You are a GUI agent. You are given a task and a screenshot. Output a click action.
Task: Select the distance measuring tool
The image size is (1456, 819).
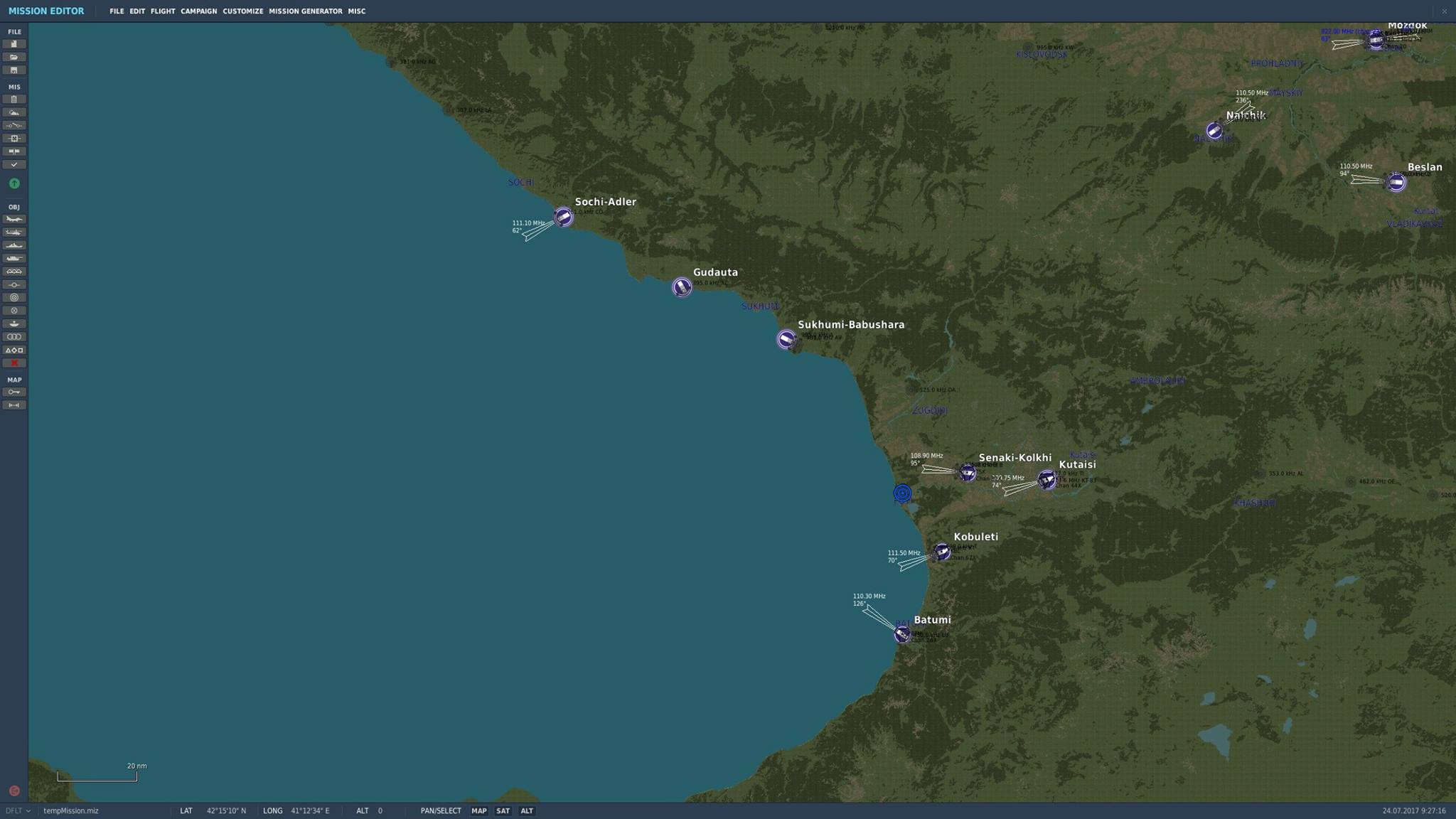tap(14, 405)
